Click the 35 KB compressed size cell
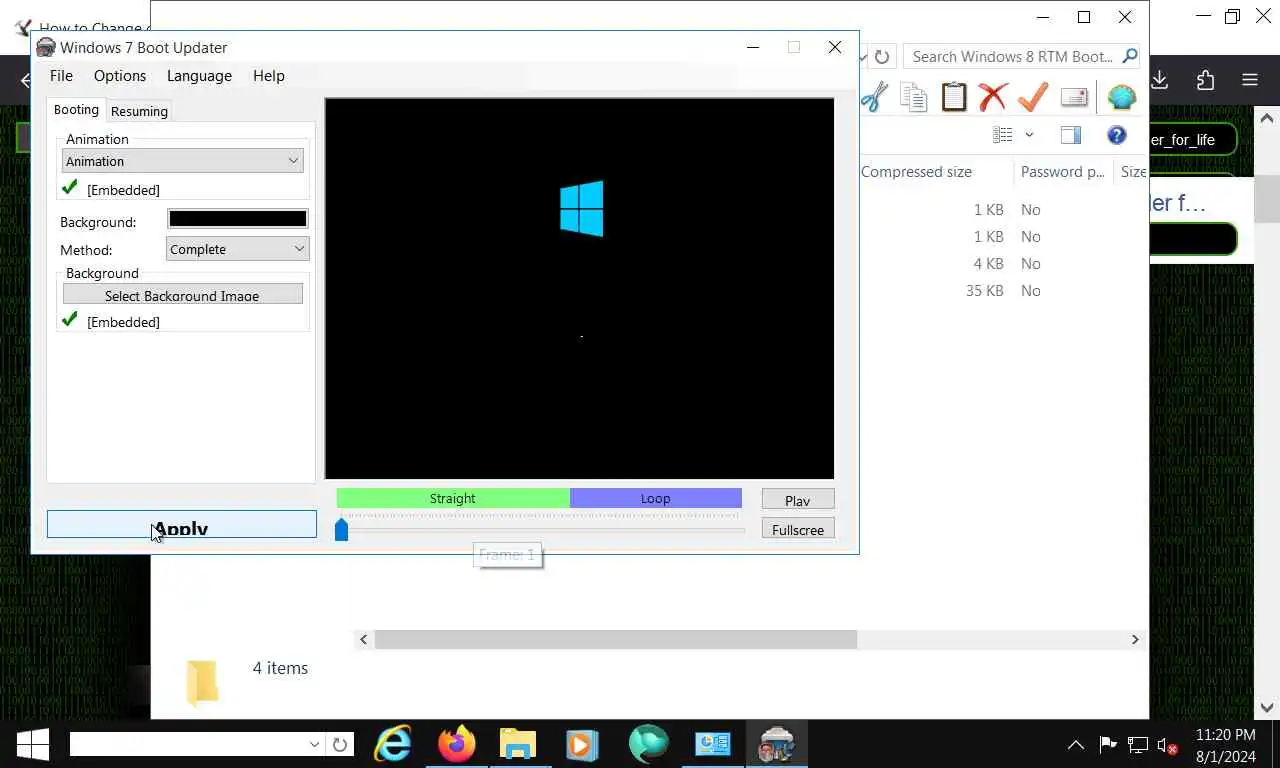 pyautogui.click(x=984, y=291)
